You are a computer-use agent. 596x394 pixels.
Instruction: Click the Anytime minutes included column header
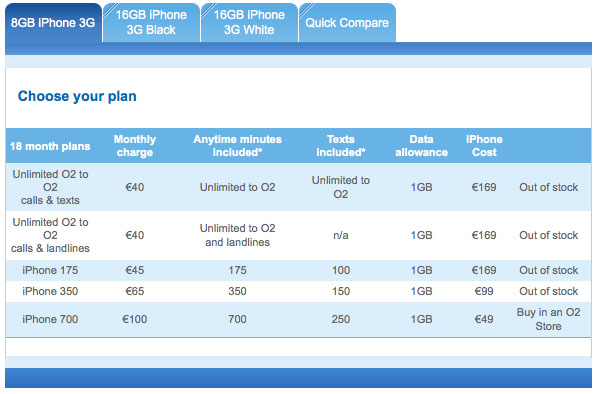[237, 146]
